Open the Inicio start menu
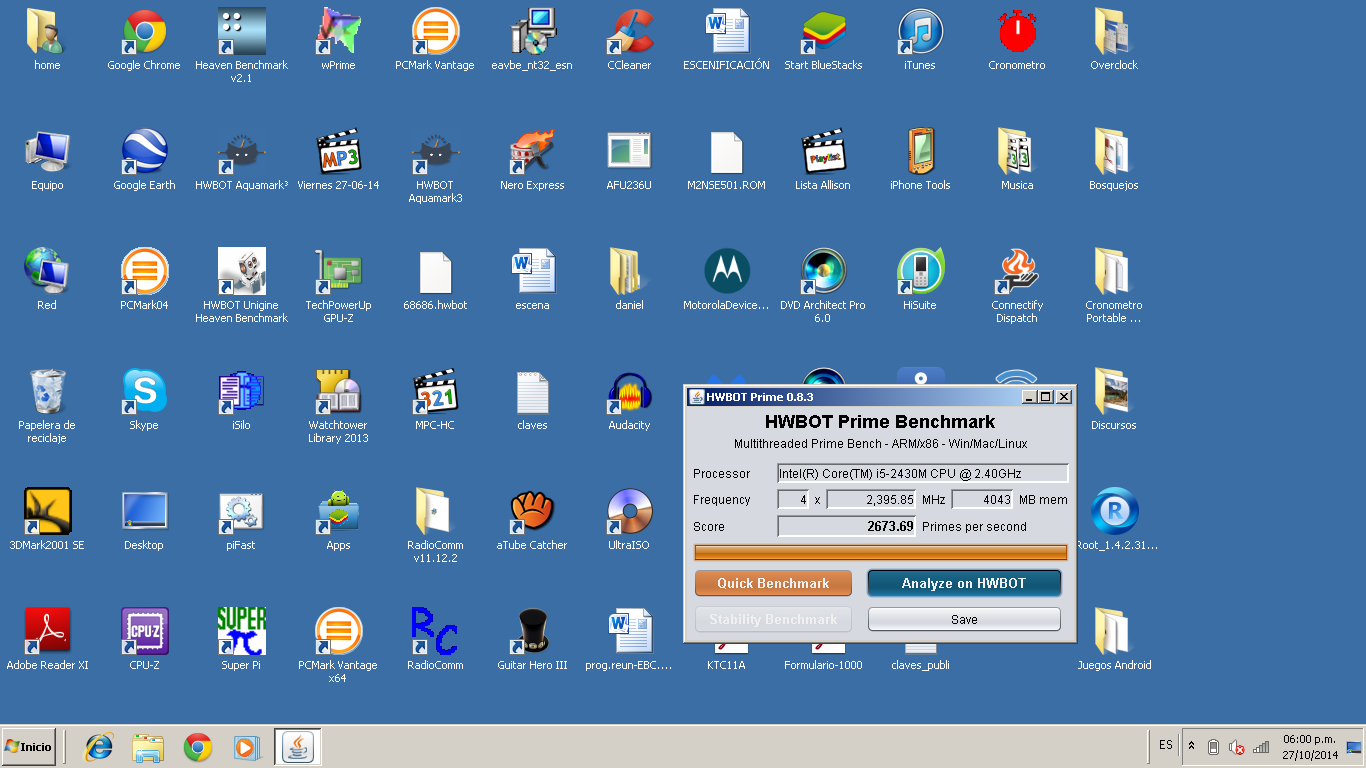This screenshot has height=768, width=1366. [28, 746]
